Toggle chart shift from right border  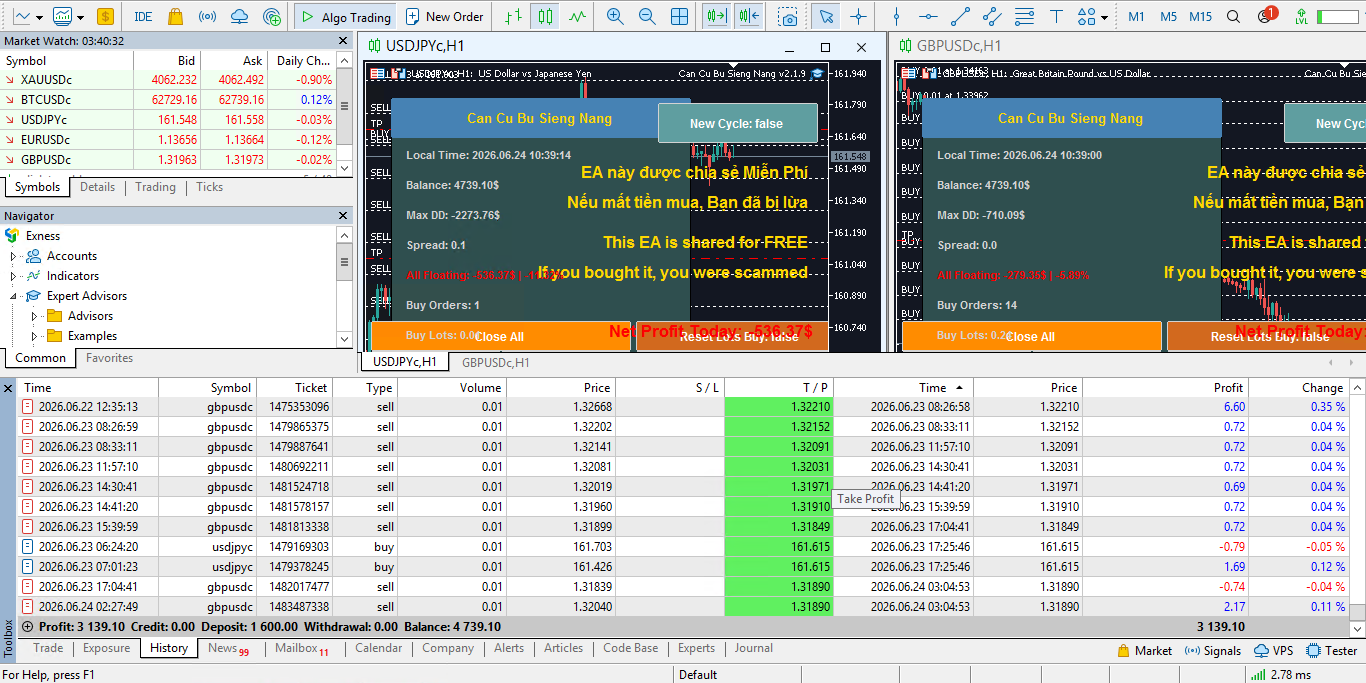pos(748,16)
